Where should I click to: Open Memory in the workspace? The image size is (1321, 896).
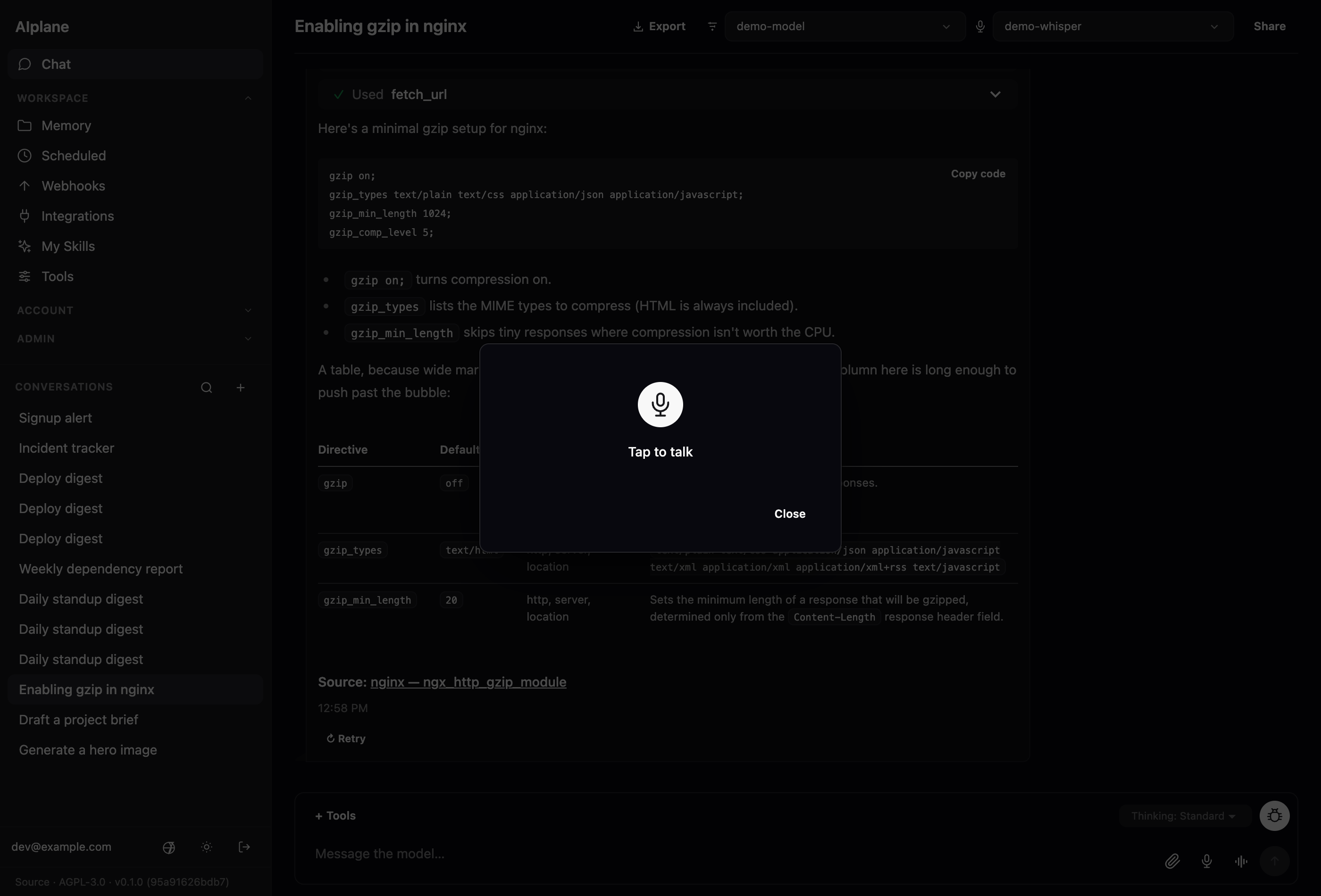(135, 125)
